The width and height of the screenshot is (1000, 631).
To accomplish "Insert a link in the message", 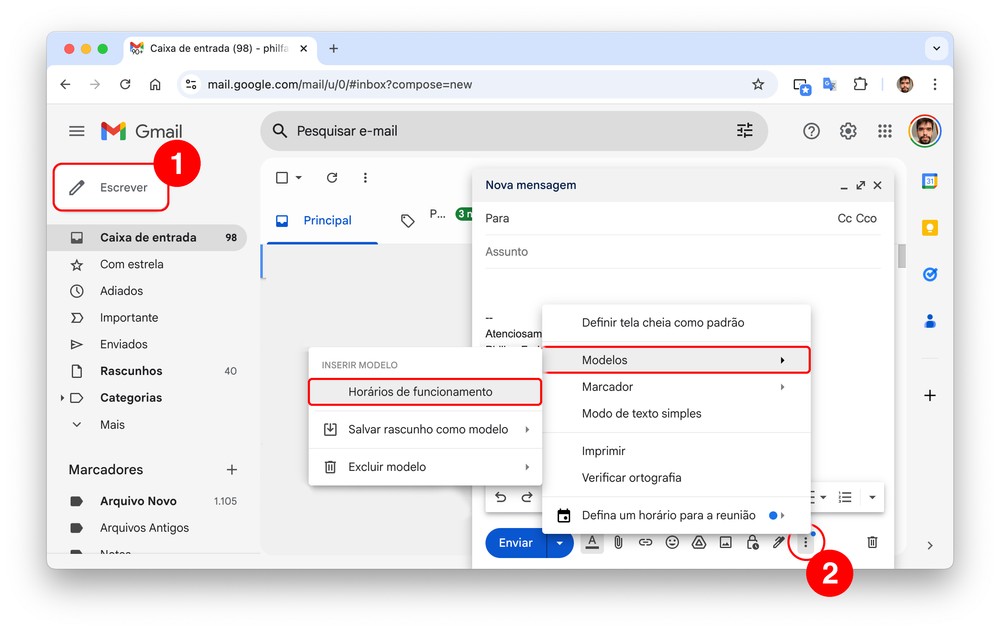I will coord(645,542).
